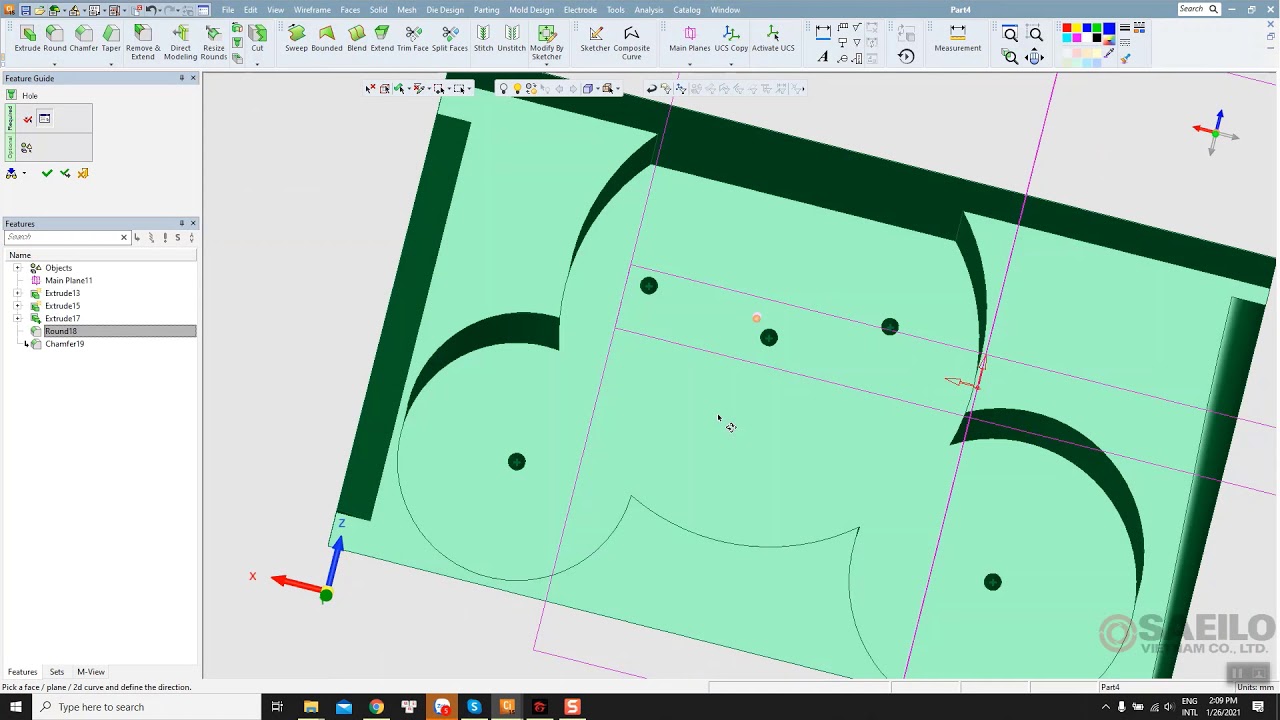The height and width of the screenshot is (720, 1280).
Task: Click the Required step parameters dialog icon
Action: click(44, 118)
